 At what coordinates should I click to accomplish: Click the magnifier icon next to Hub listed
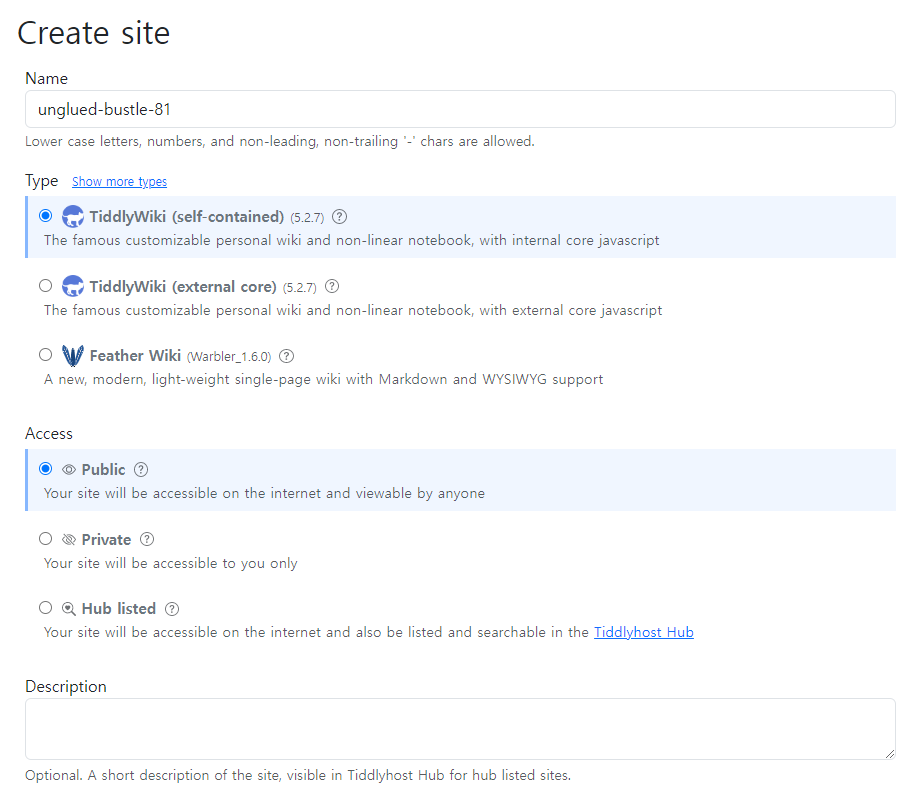(x=69, y=609)
